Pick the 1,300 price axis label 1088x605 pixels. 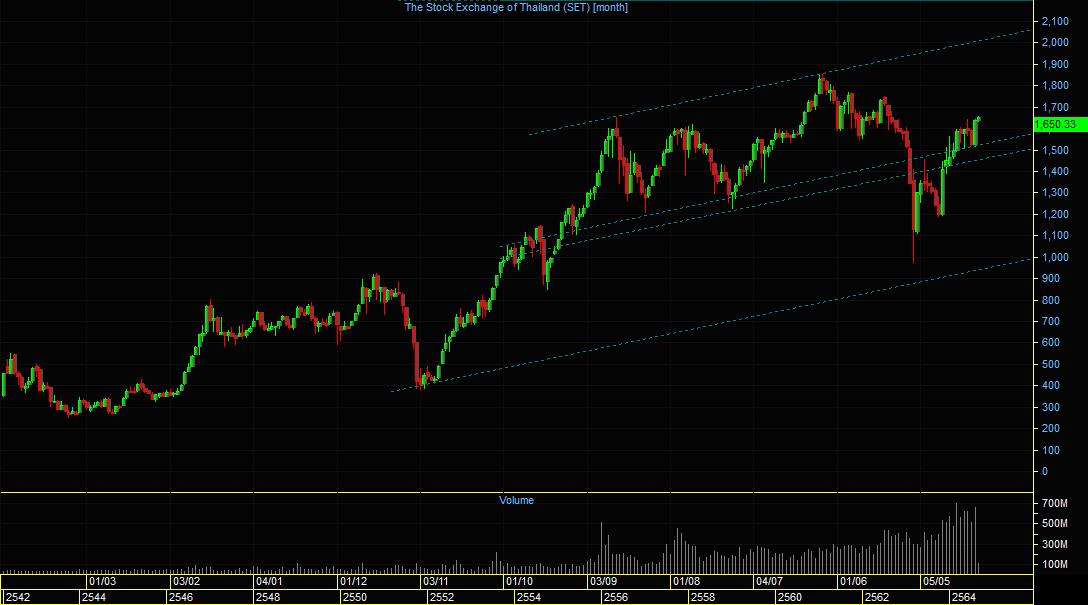click(x=1055, y=193)
